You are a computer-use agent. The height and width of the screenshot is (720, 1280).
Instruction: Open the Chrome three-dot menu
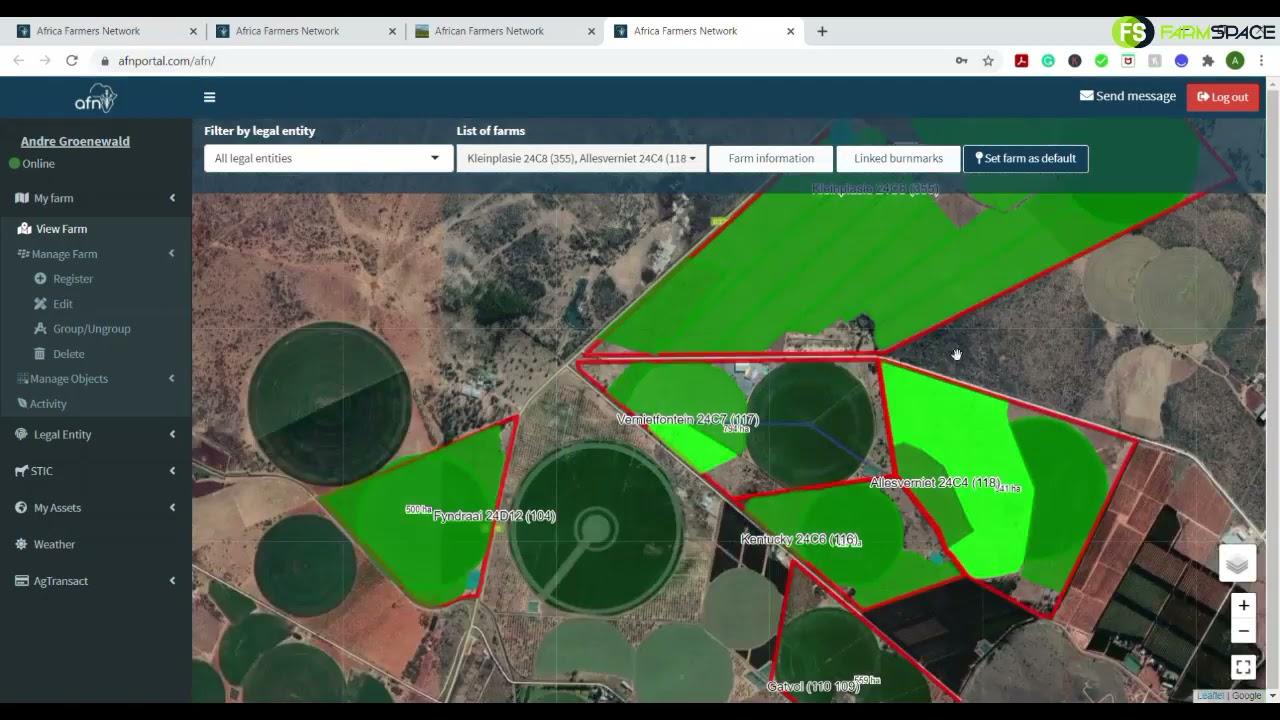click(x=1262, y=61)
